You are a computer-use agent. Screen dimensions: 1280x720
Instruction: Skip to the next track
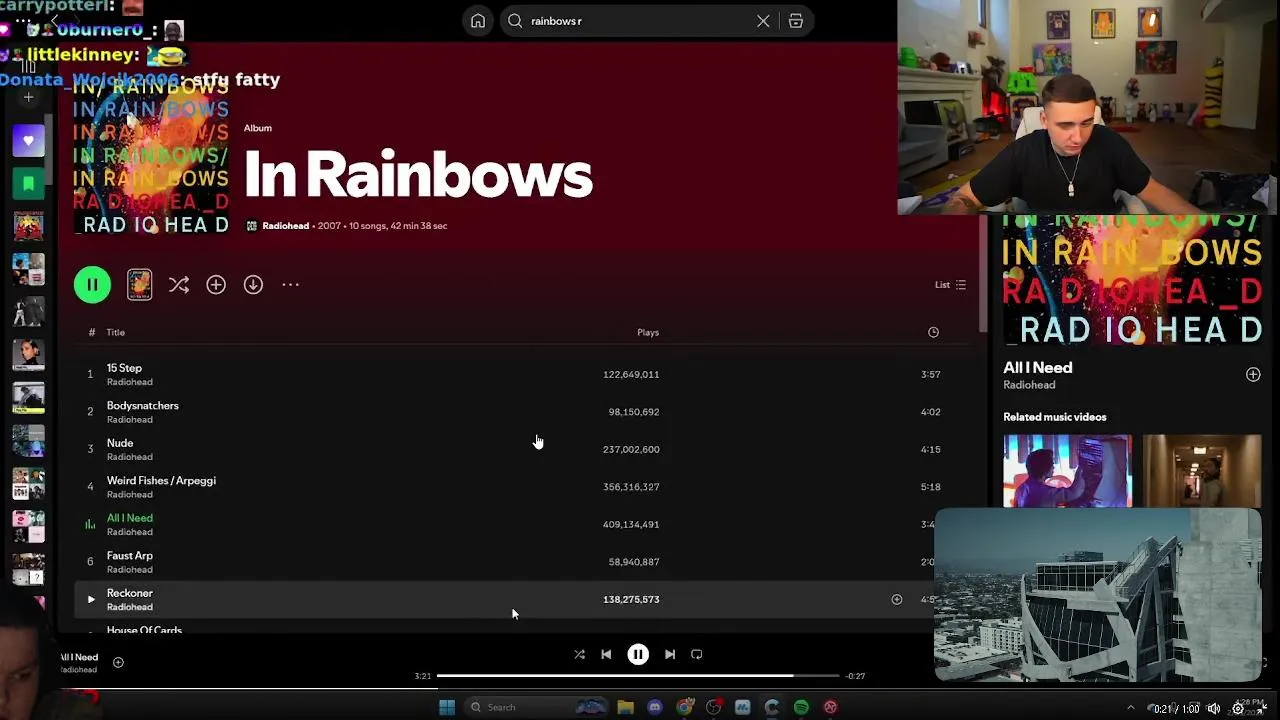[x=670, y=654]
